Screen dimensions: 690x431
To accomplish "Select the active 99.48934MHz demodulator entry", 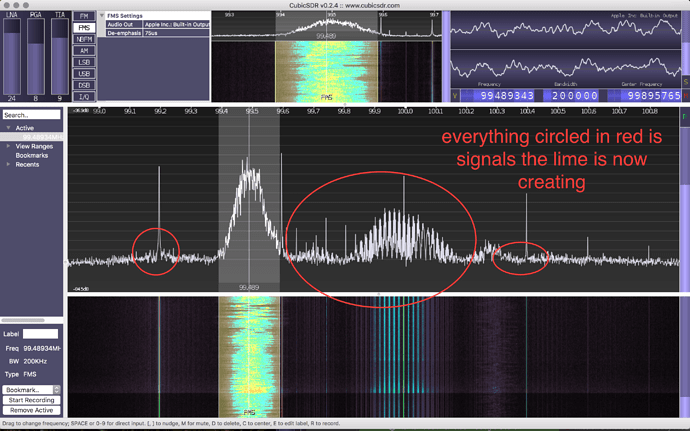I will tap(32, 137).
